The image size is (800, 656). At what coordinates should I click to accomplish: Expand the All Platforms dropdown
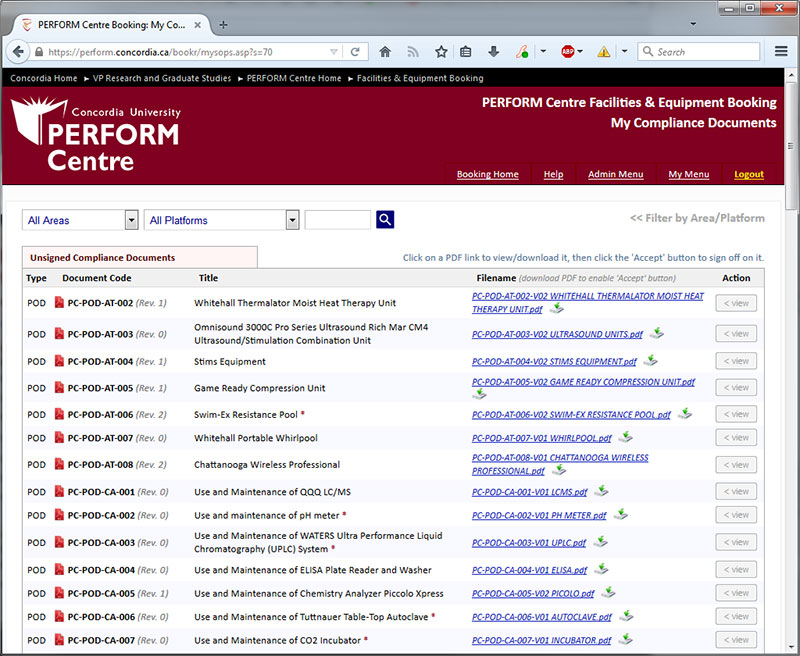[x=222, y=220]
